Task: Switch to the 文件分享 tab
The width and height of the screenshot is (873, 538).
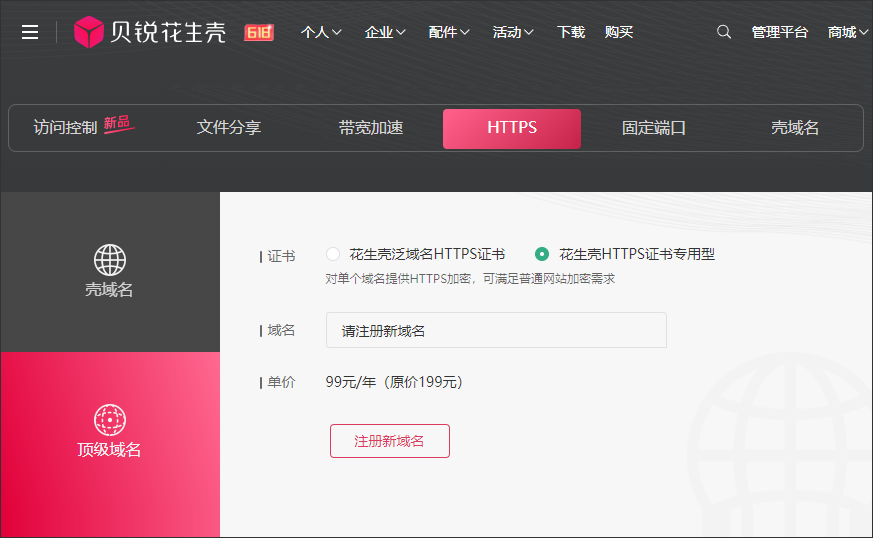Action: tap(229, 128)
